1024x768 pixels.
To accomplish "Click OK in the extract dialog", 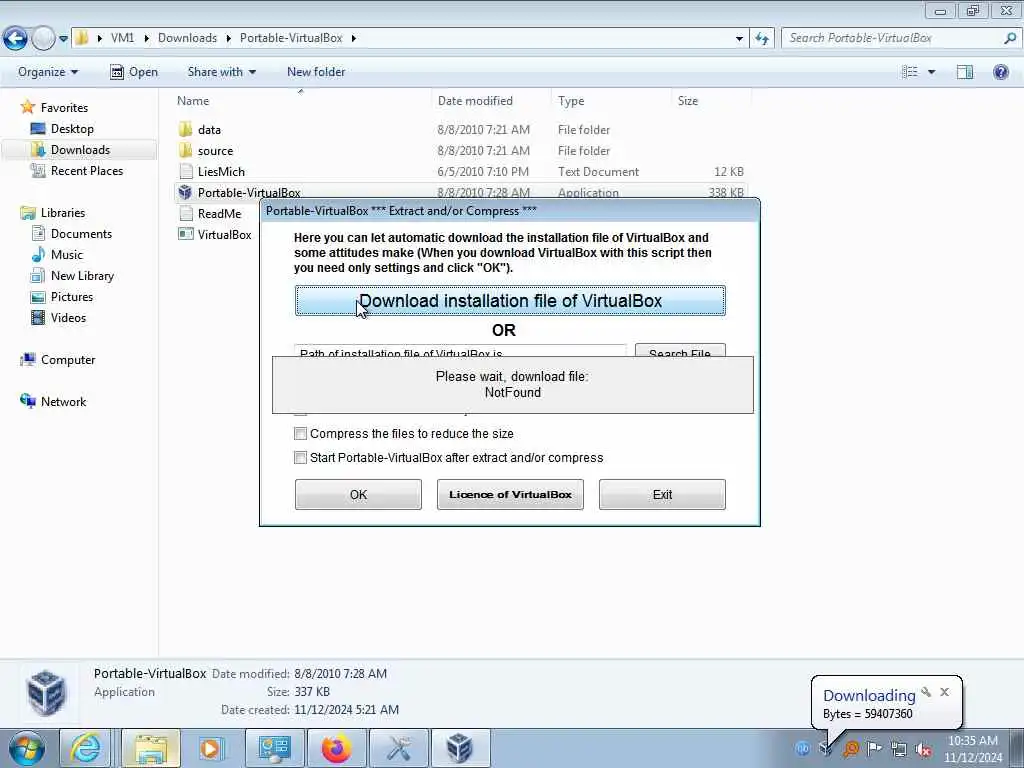I will pos(358,494).
